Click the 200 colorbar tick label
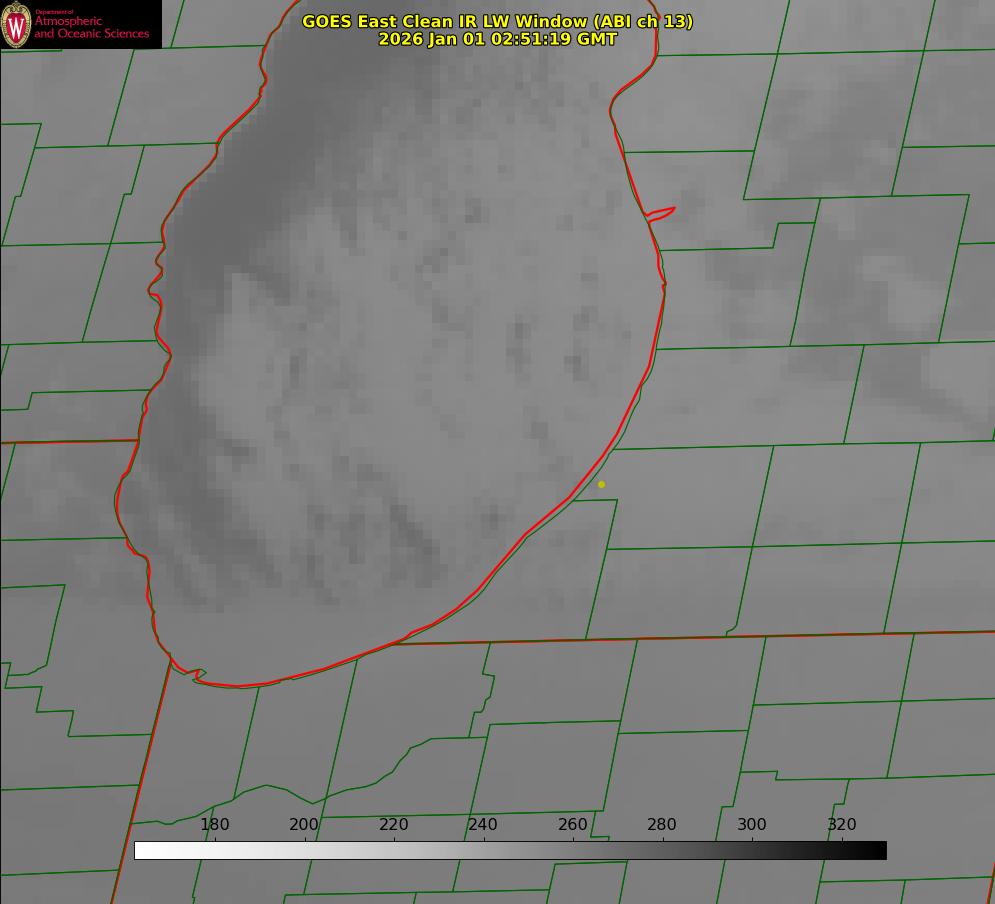Image resolution: width=995 pixels, height=904 pixels. pyautogui.click(x=304, y=824)
